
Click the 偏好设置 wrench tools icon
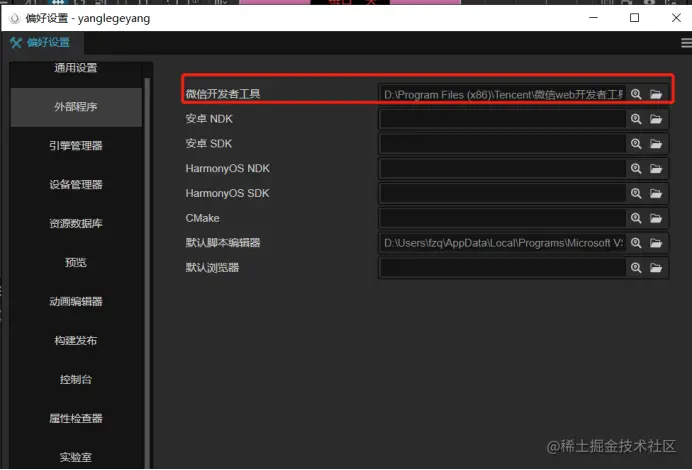[x=16, y=43]
